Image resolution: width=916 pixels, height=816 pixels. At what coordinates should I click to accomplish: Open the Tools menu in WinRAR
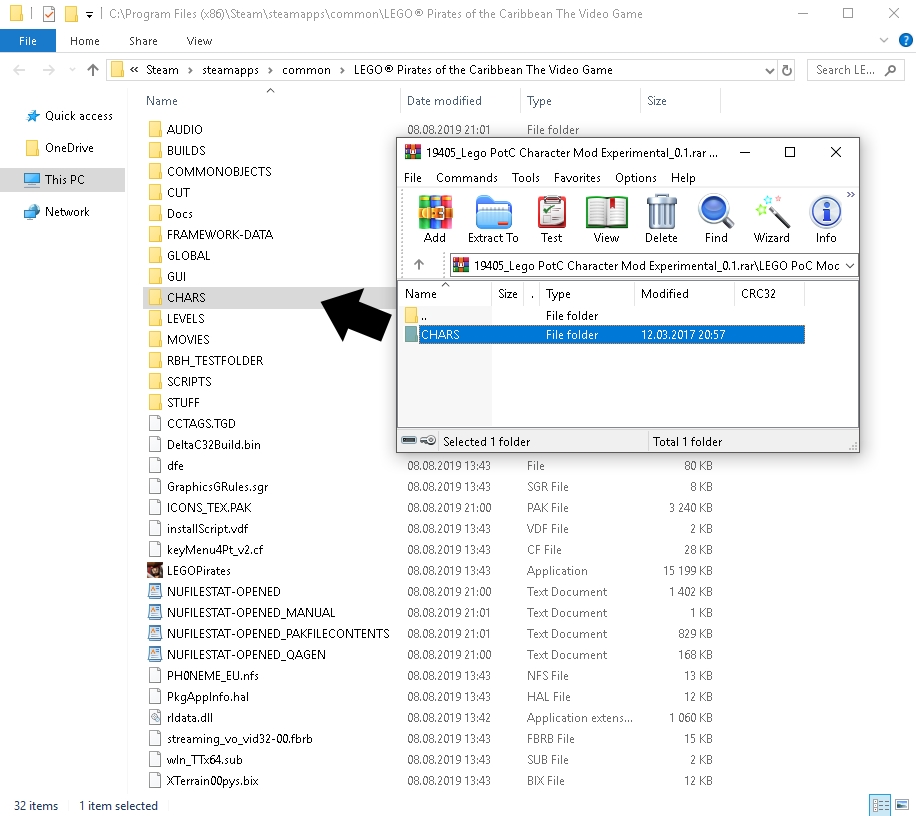pos(526,178)
